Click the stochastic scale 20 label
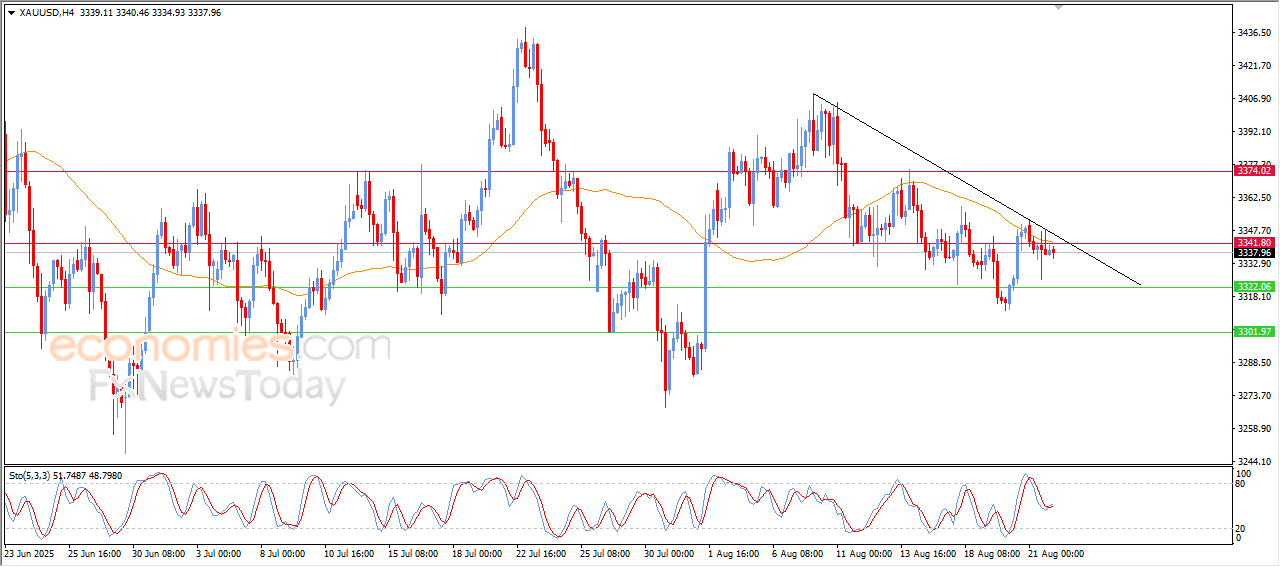 (1242, 528)
